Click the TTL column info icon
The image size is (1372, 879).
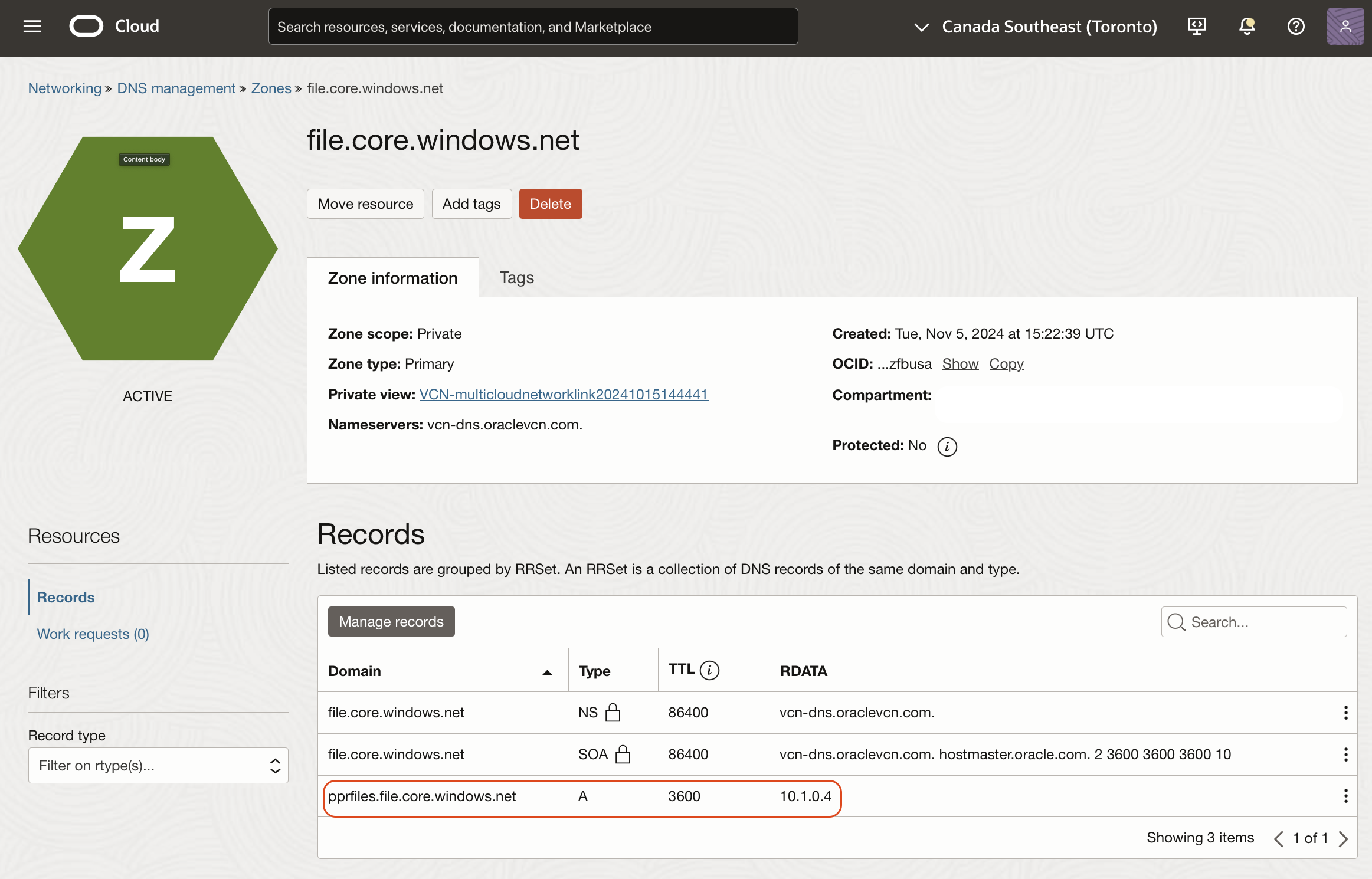coord(709,671)
